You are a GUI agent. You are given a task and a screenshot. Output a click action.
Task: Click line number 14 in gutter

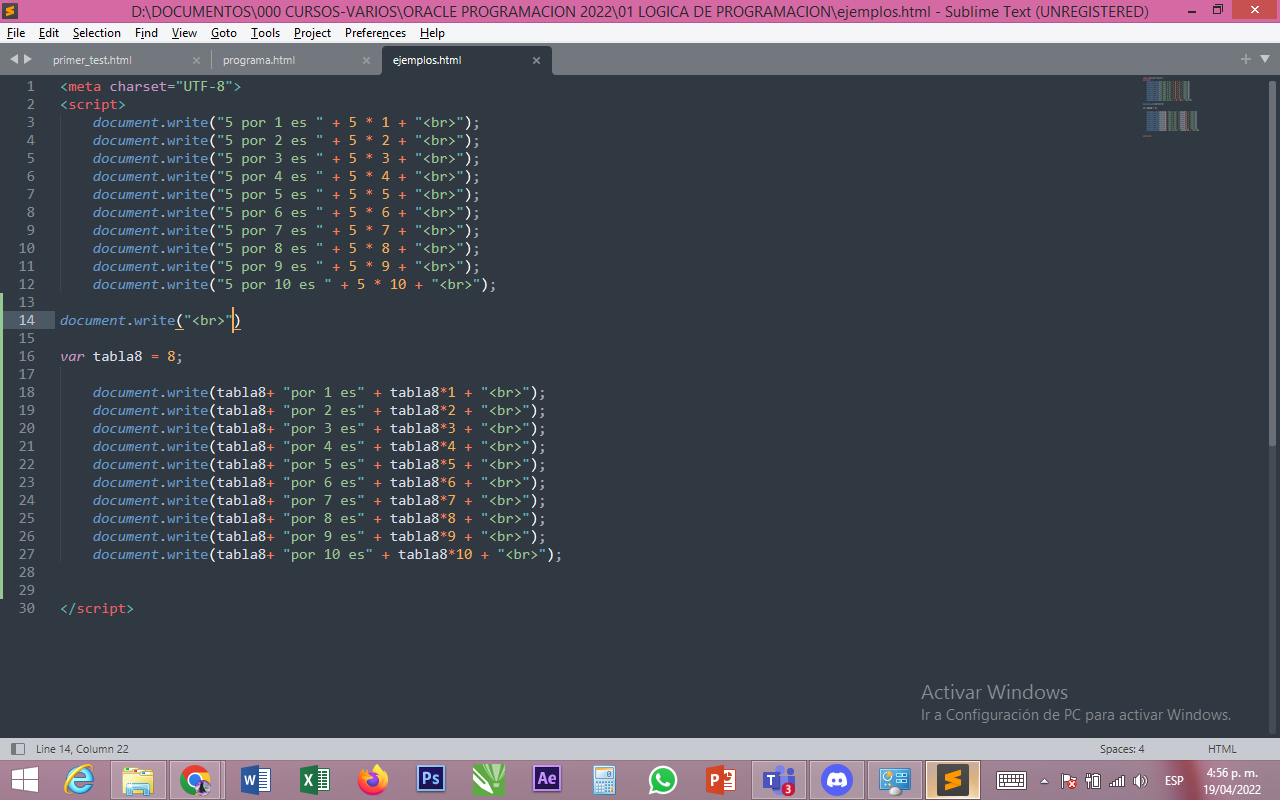pos(26,320)
